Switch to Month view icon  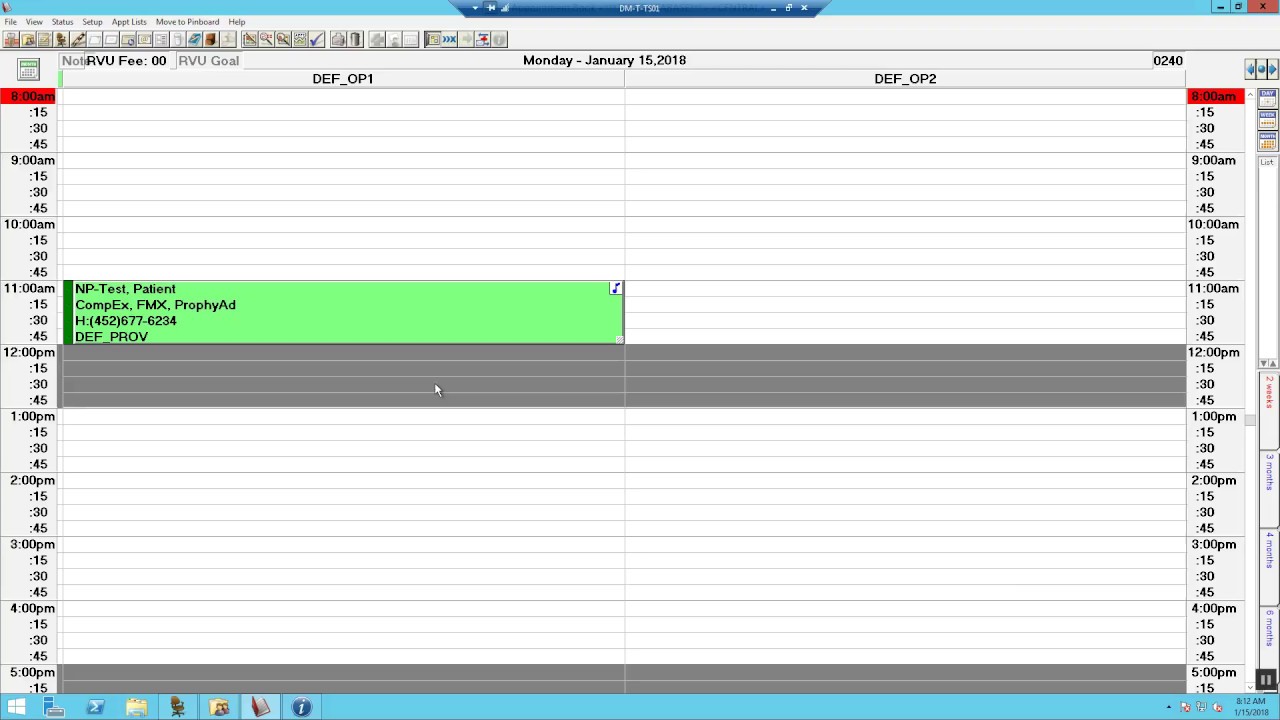tap(1268, 139)
